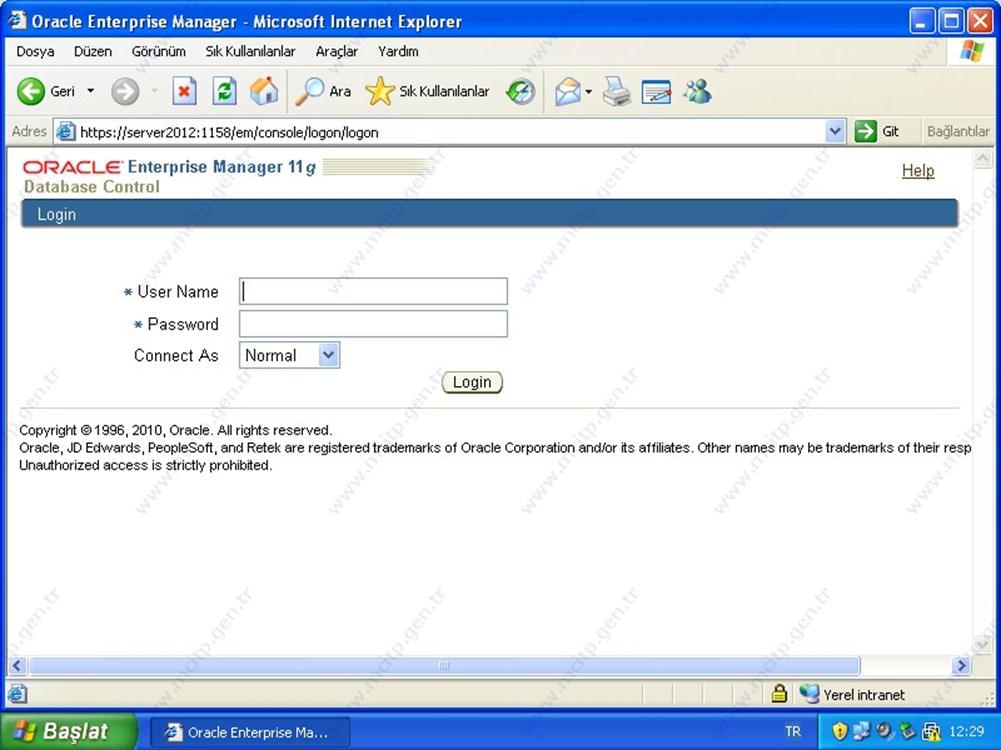The image size is (1001, 750).
Task: Click the 12:29 clock in the tray
Action: pyautogui.click(x=967, y=731)
